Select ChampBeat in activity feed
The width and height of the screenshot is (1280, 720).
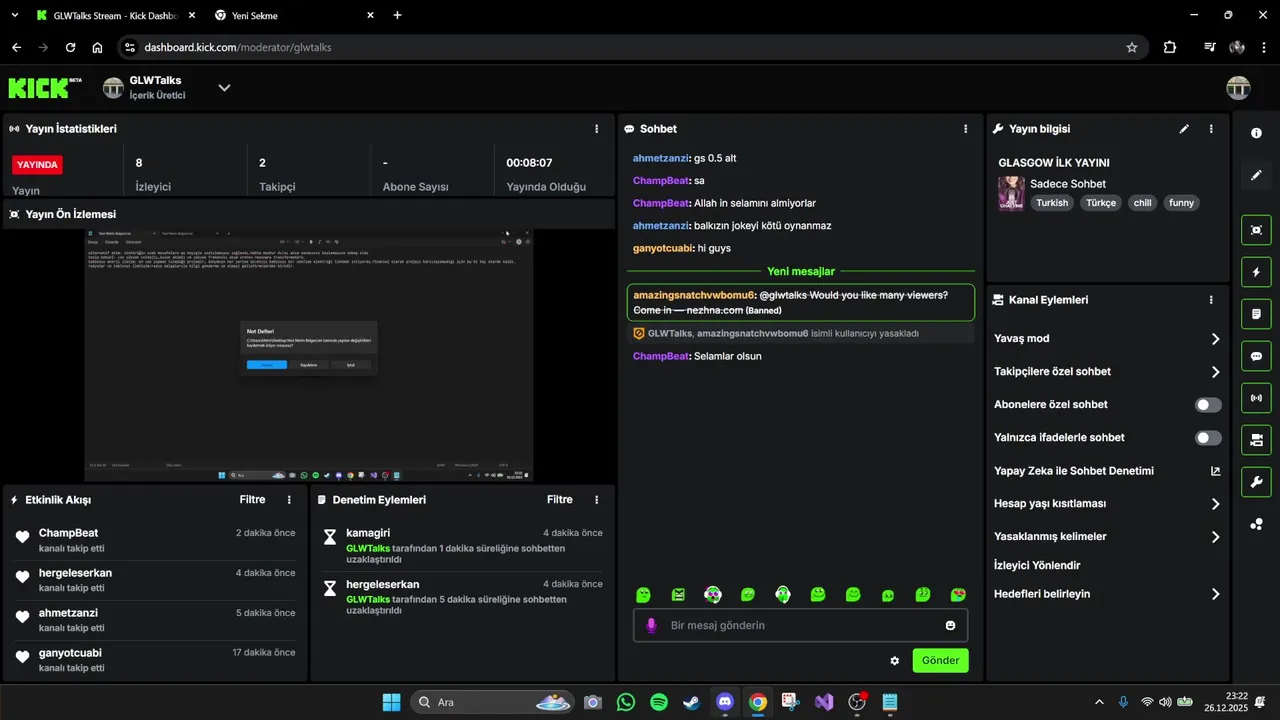click(x=155, y=540)
